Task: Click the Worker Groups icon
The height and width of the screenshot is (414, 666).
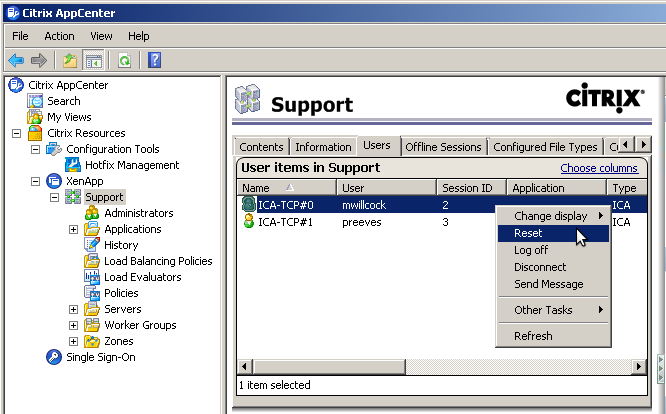Action: click(92, 325)
